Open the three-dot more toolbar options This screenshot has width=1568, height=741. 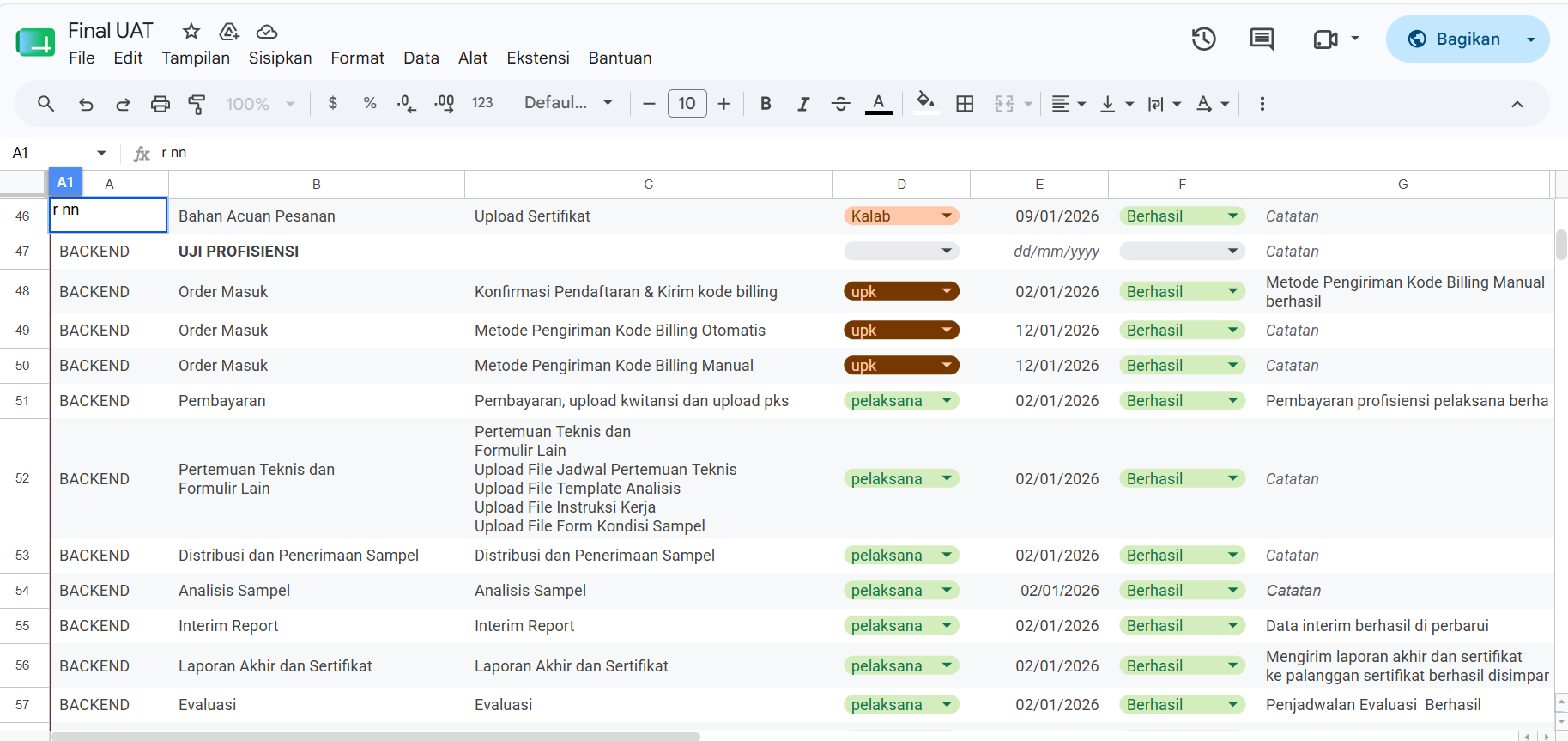[1262, 104]
